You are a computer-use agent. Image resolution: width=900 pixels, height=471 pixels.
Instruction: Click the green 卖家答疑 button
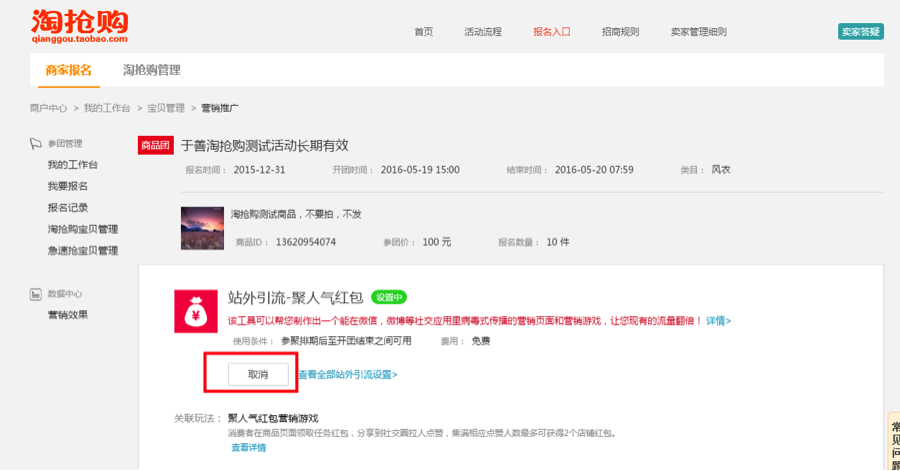[860, 32]
